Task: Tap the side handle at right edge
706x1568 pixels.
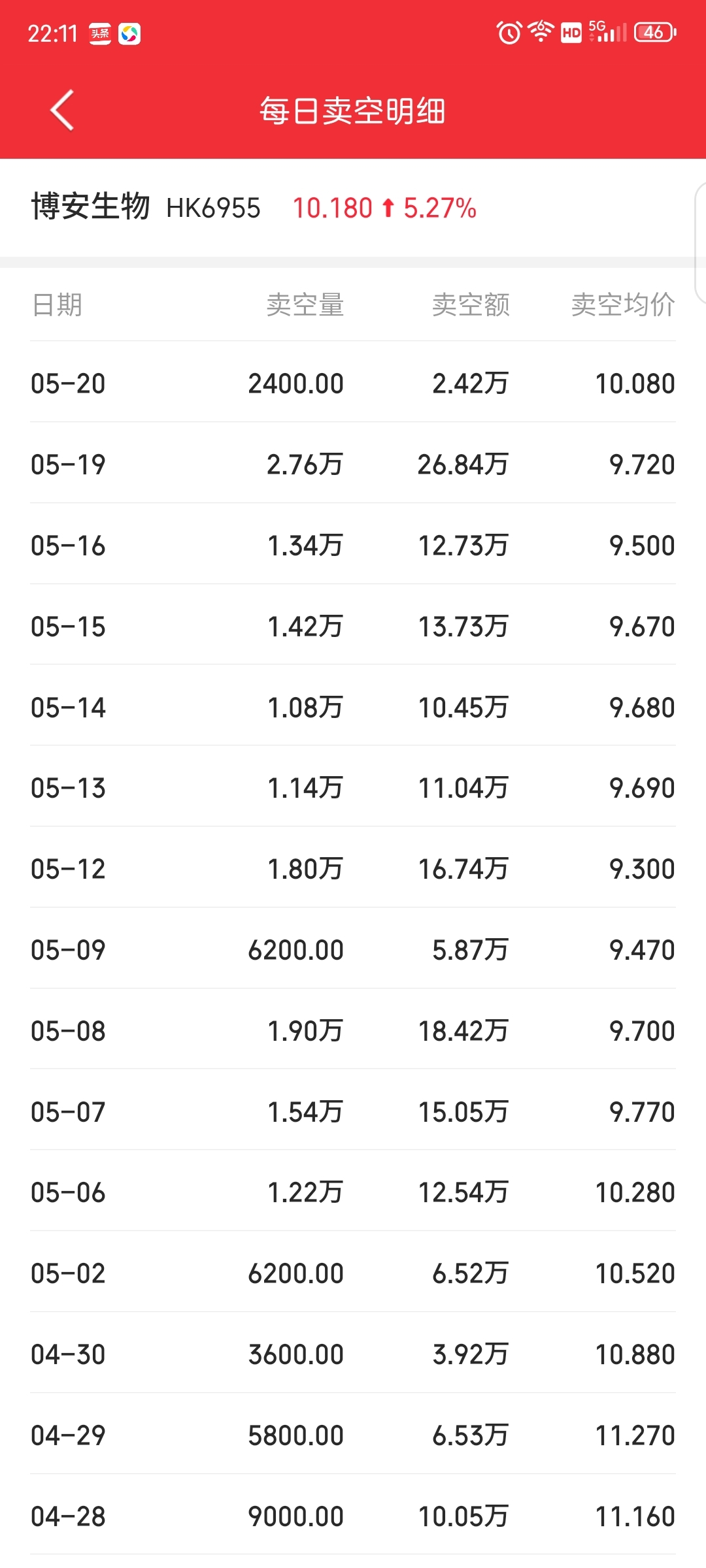Action: 699,243
